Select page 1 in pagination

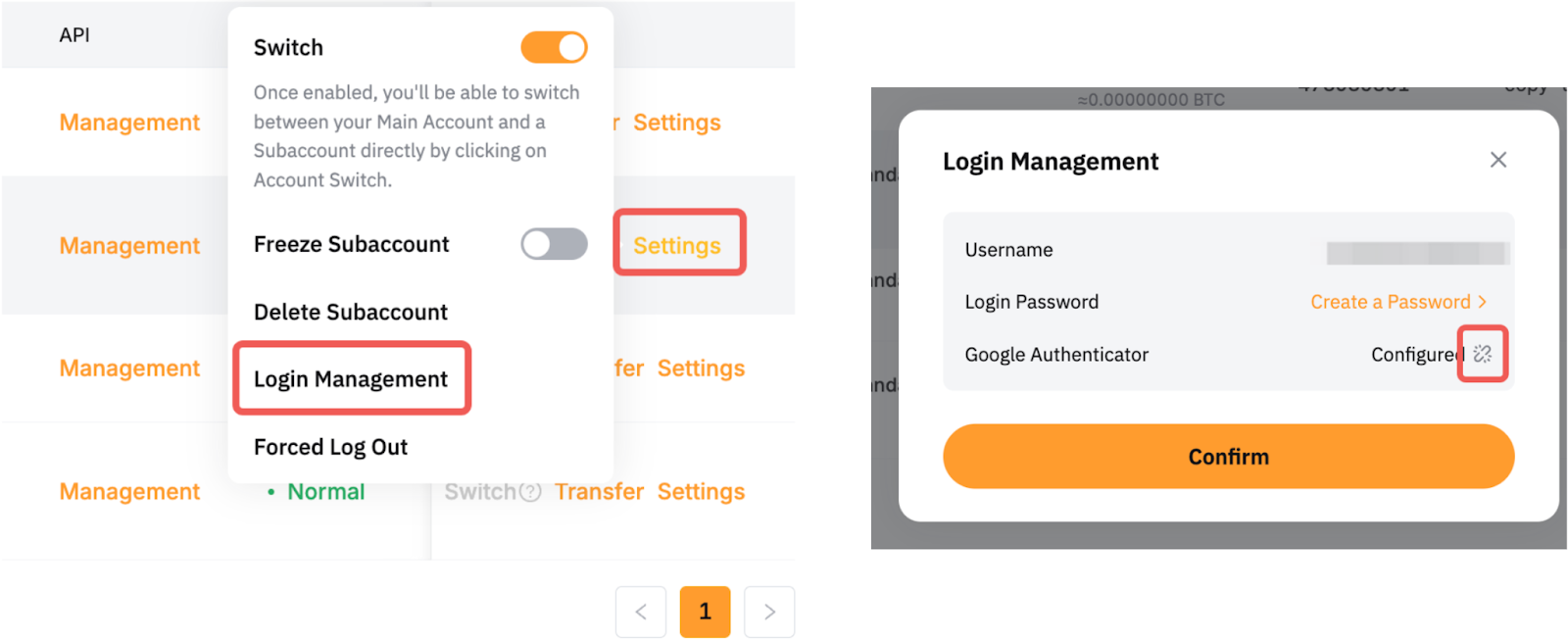point(705,612)
